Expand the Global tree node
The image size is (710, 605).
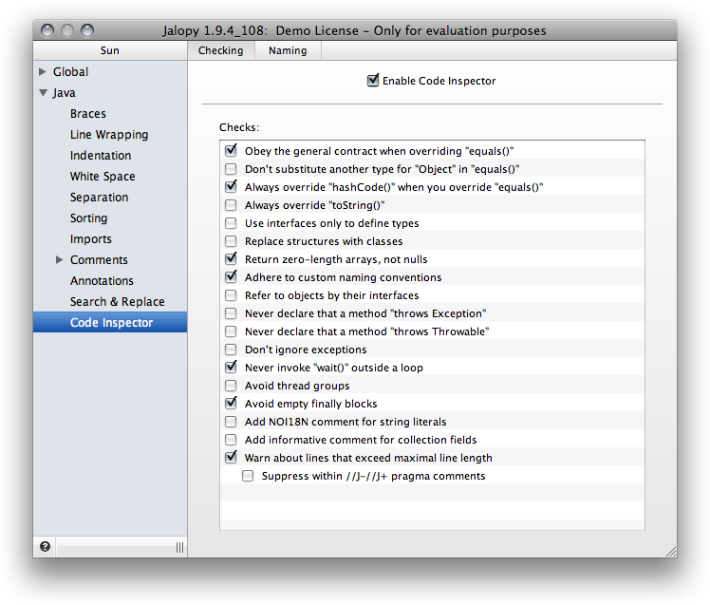click(x=43, y=72)
